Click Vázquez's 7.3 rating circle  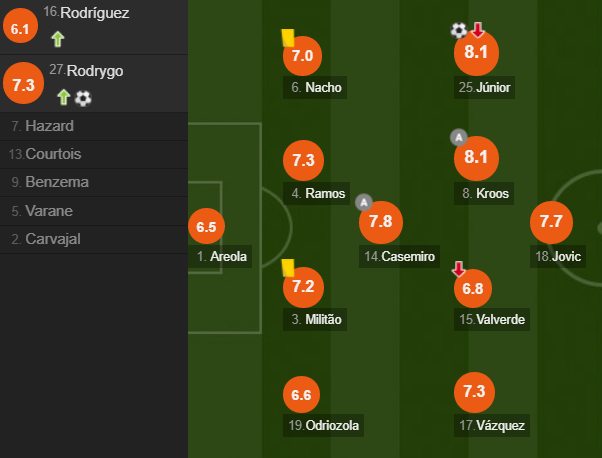pyautogui.click(x=475, y=392)
